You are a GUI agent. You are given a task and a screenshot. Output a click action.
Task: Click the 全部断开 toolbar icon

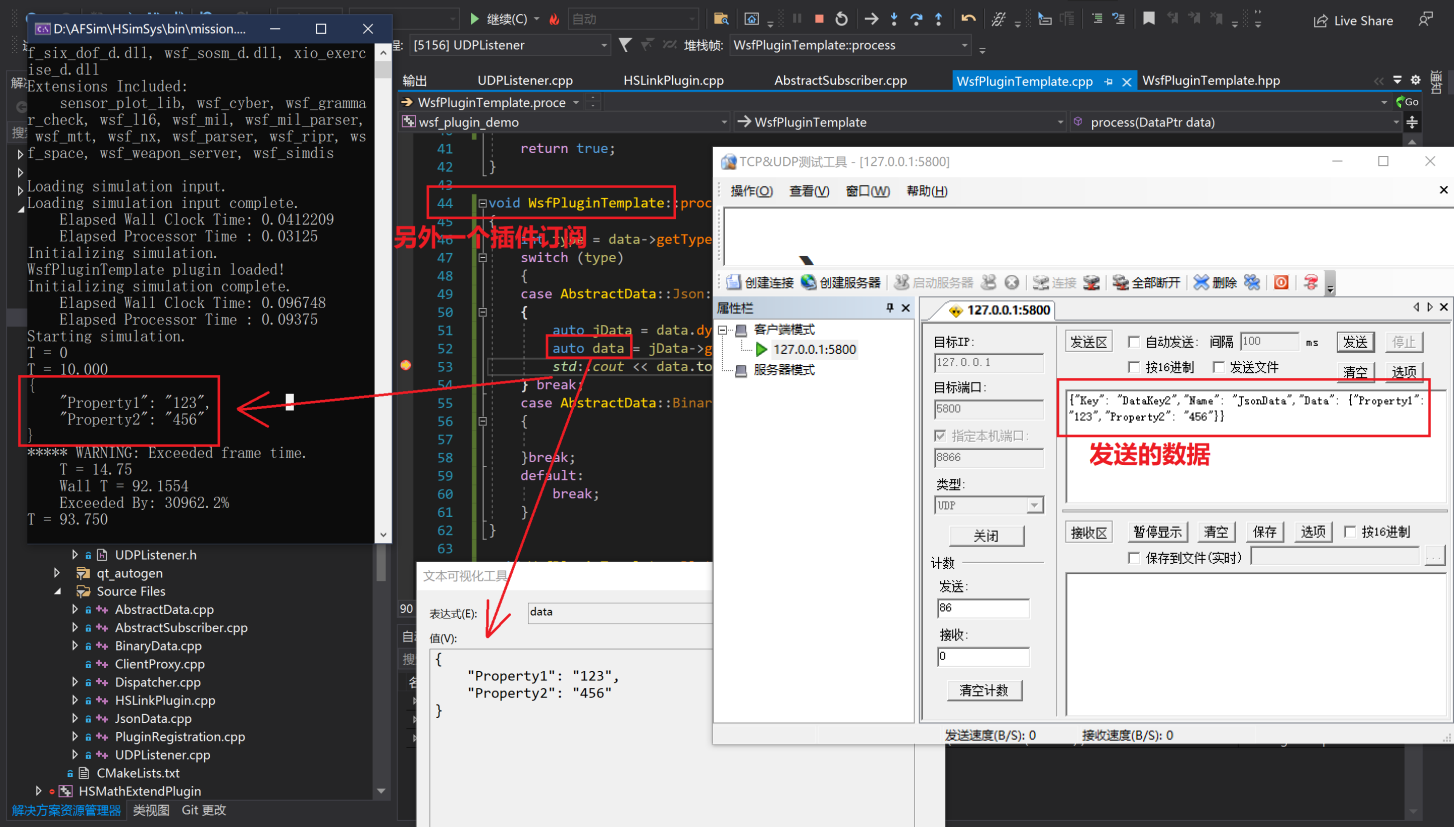pyautogui.click(x=1120, y=283)
